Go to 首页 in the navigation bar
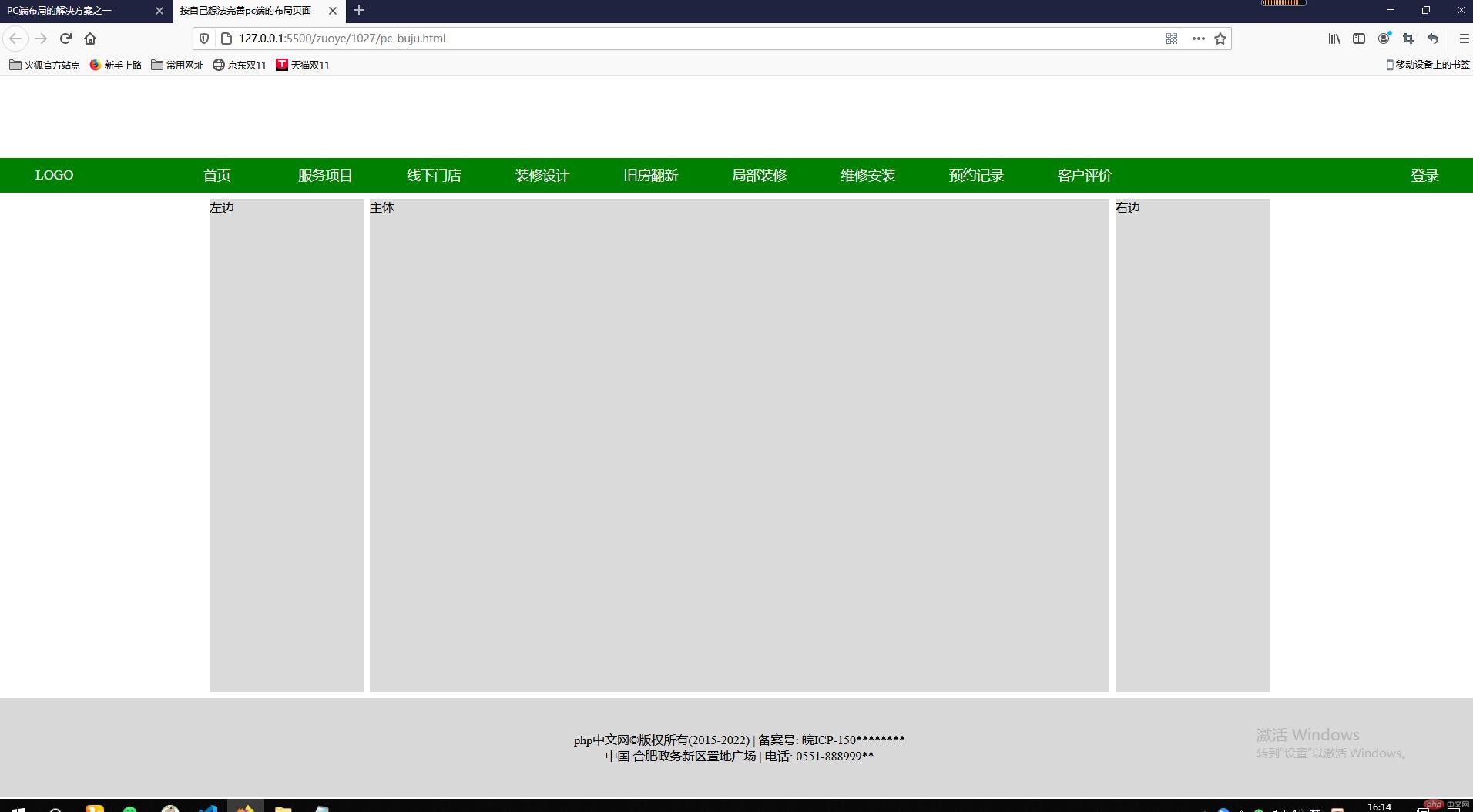 217,176
